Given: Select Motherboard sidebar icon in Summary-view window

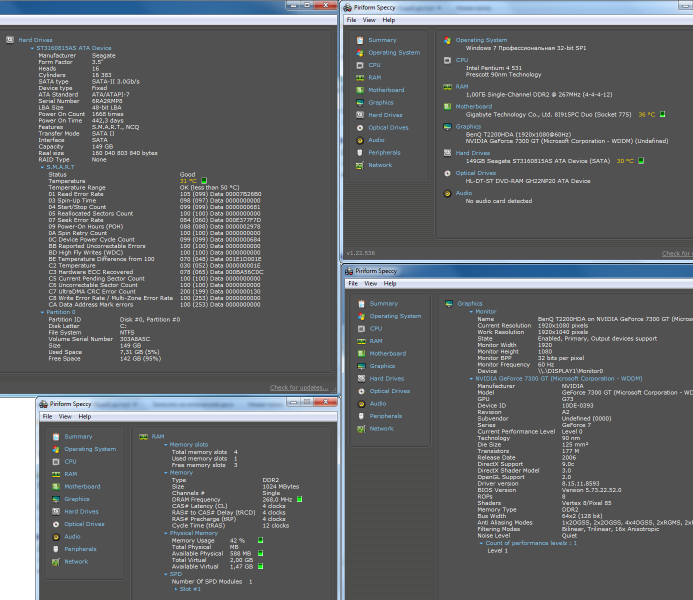Looking at the screenshot, I should click(x=360, y=90).
